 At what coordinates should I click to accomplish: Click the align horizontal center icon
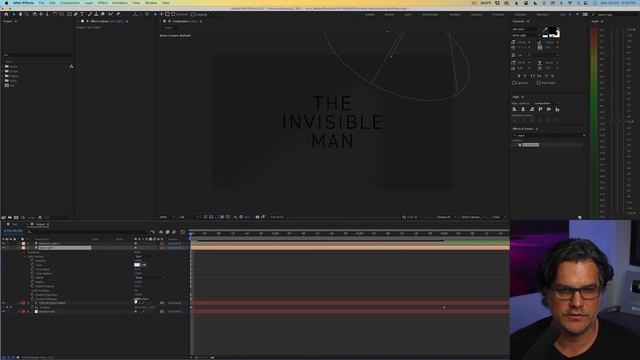(523, 109)
